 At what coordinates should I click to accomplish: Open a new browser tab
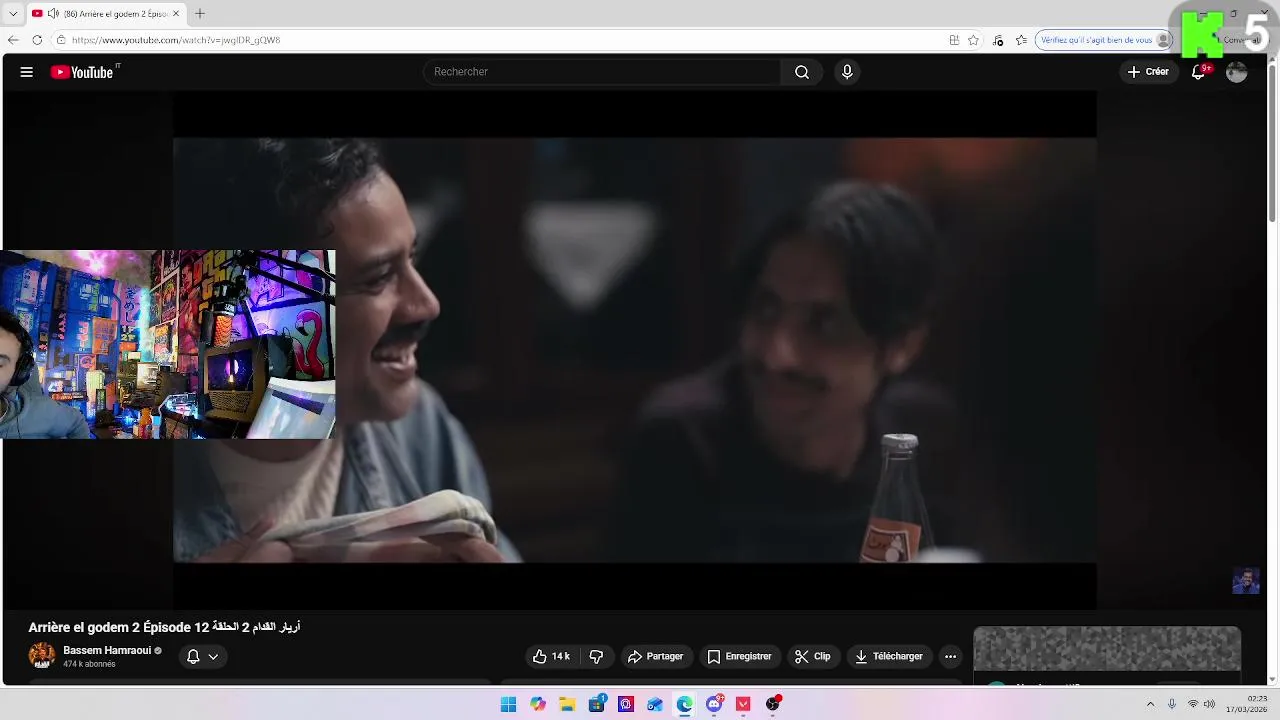(x=200, y=14)
